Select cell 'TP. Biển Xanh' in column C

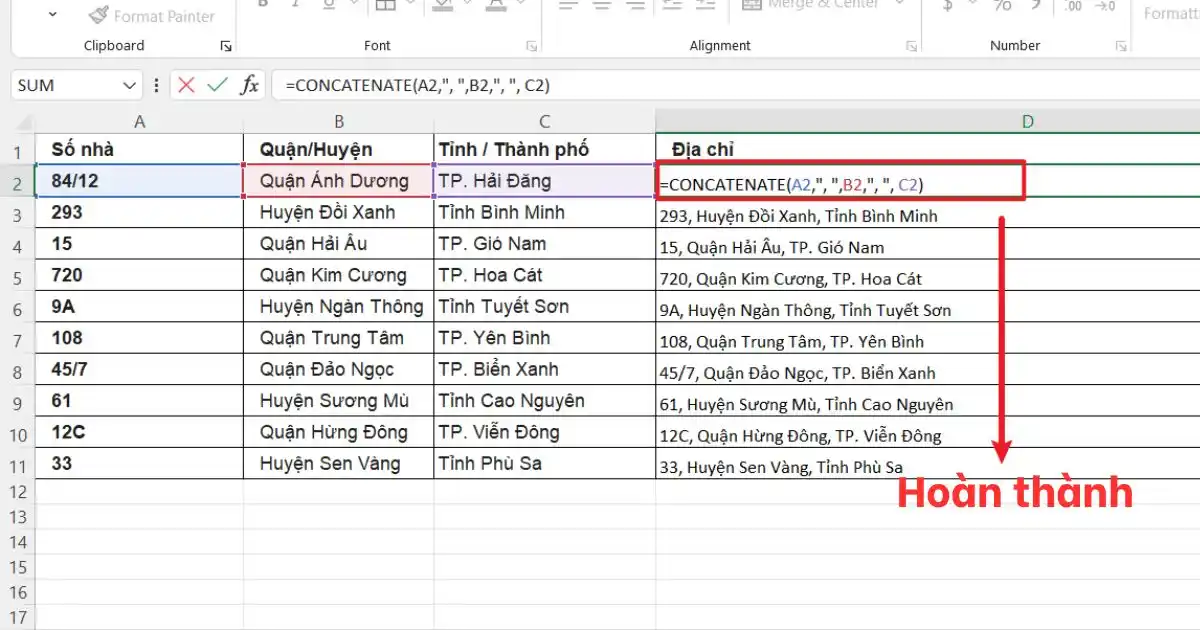pos(545,370)
